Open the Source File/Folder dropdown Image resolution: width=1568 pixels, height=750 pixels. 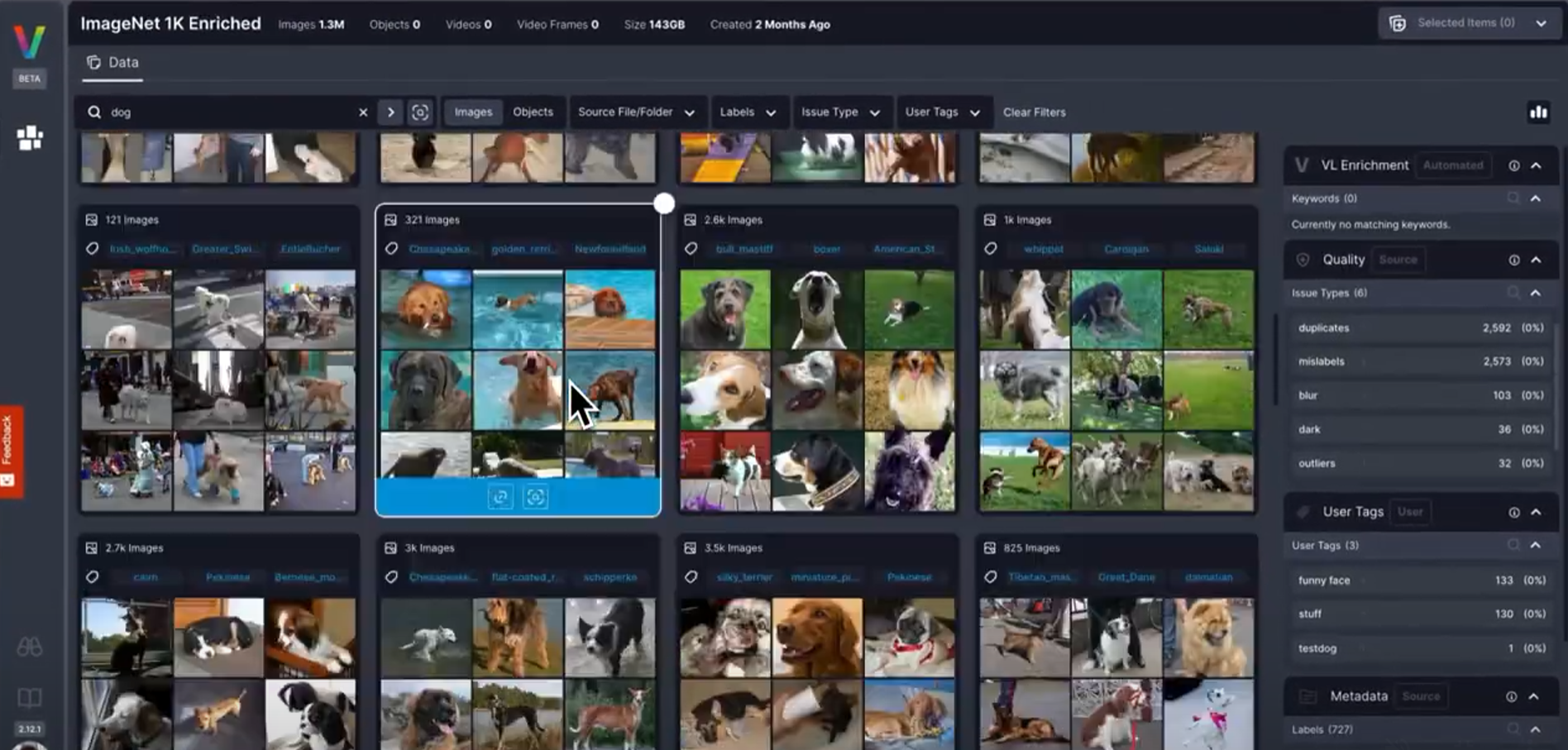[x=636, y=112]
